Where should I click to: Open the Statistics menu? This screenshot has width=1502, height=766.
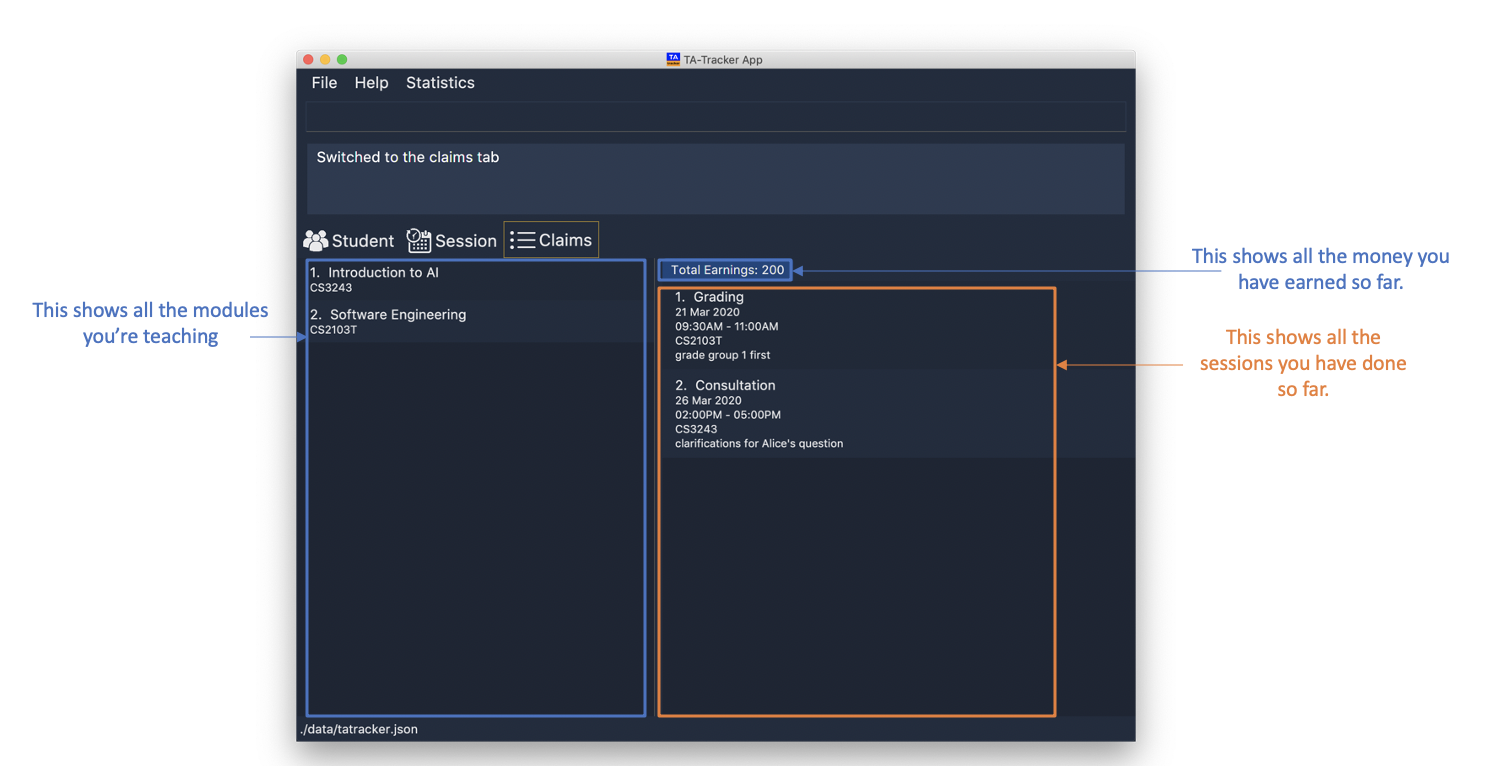tap(440, 83)
